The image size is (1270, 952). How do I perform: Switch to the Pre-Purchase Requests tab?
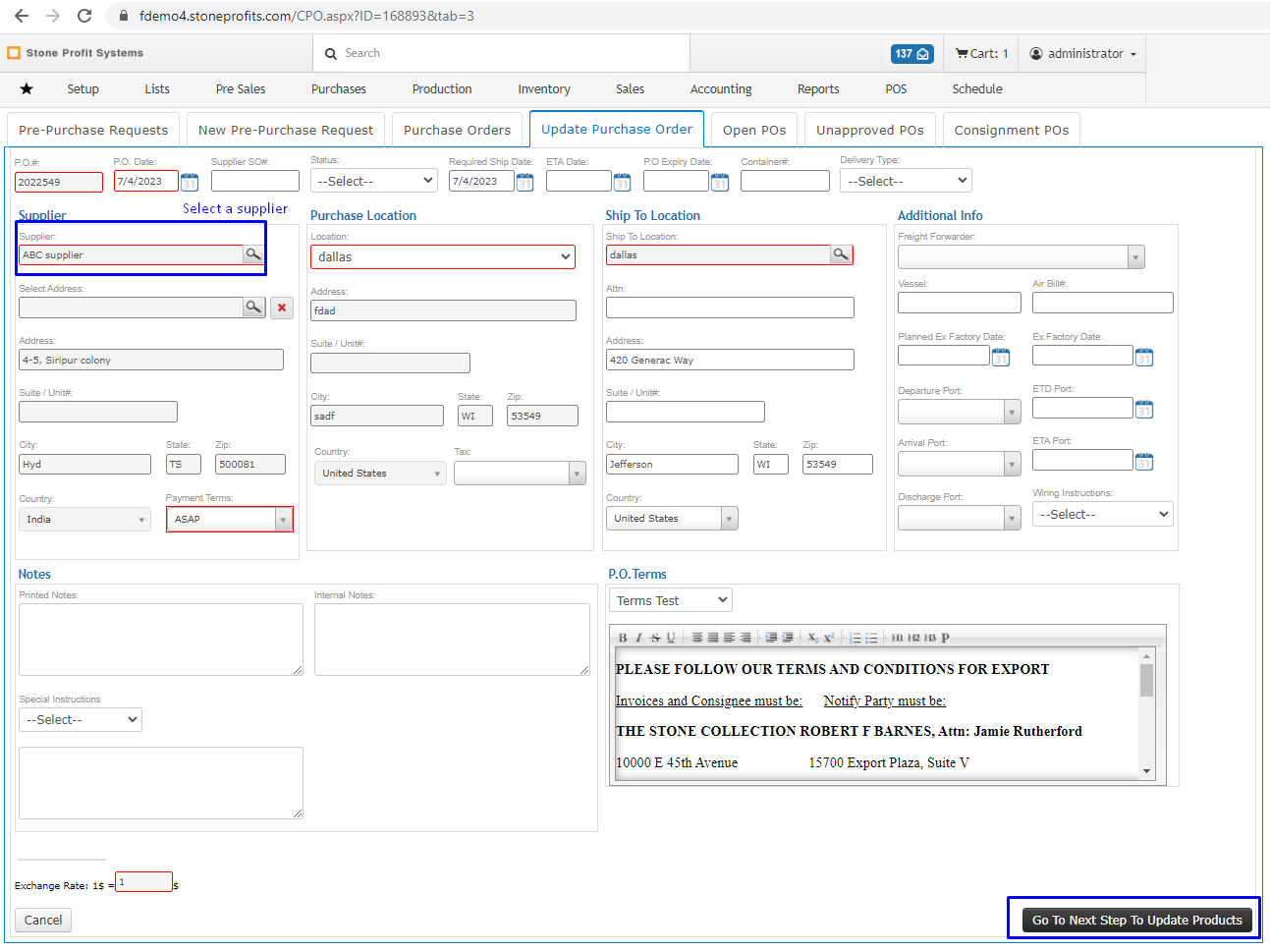[93, 130]
